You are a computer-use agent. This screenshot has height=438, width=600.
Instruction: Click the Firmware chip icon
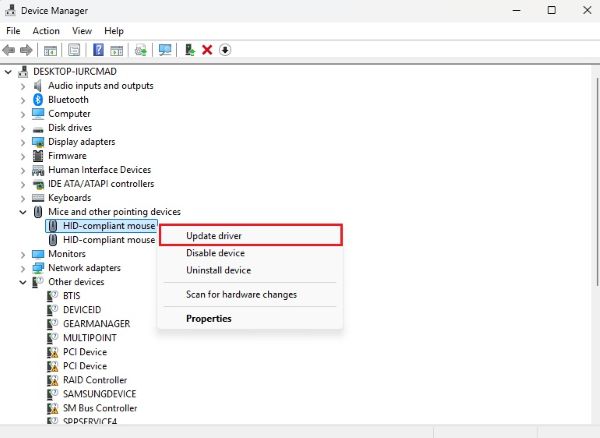tap(38, 156)
